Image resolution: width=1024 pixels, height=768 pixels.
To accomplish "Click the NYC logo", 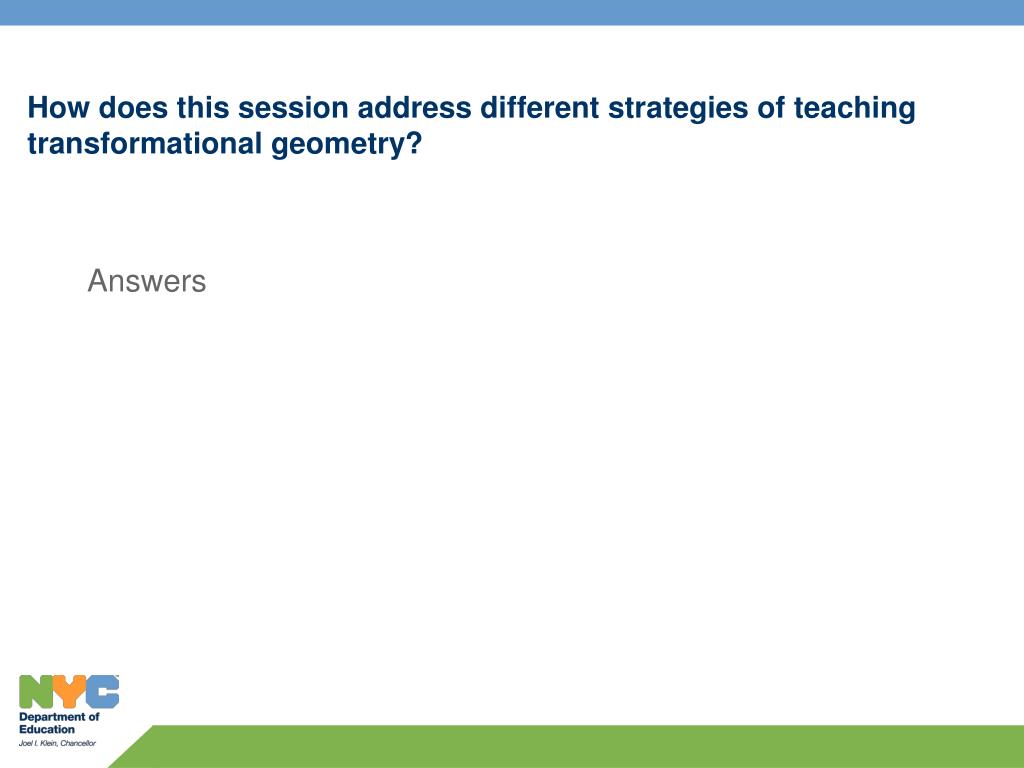I will (69, 692).
